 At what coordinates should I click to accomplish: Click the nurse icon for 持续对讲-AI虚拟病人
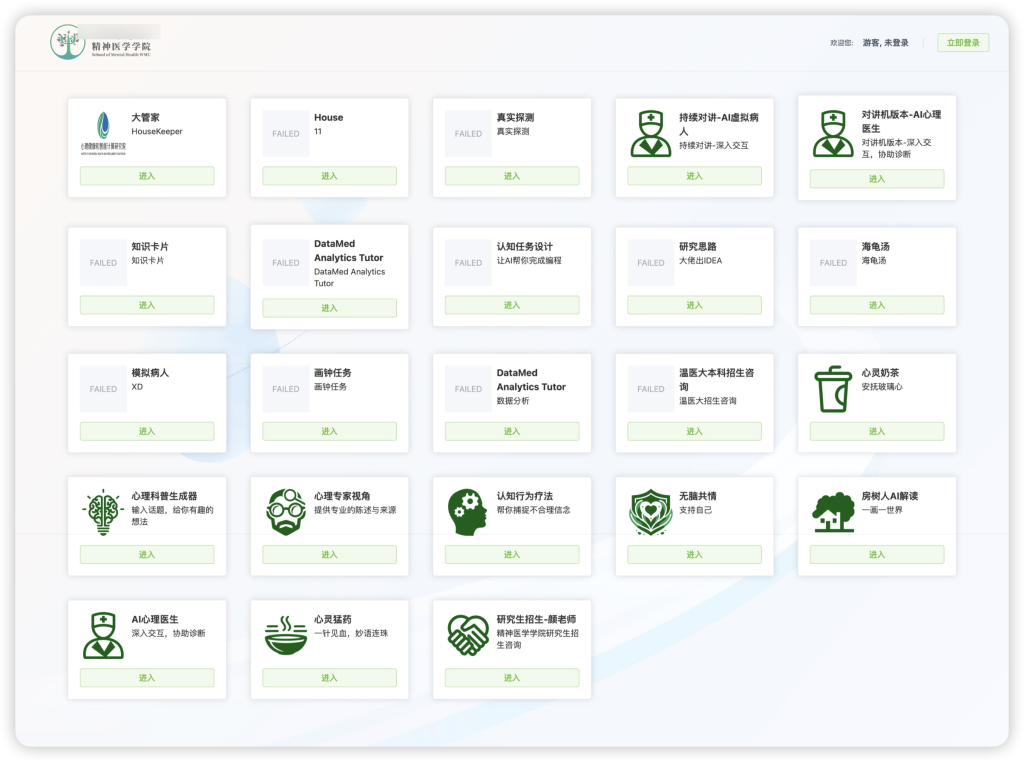coord(651,133)
